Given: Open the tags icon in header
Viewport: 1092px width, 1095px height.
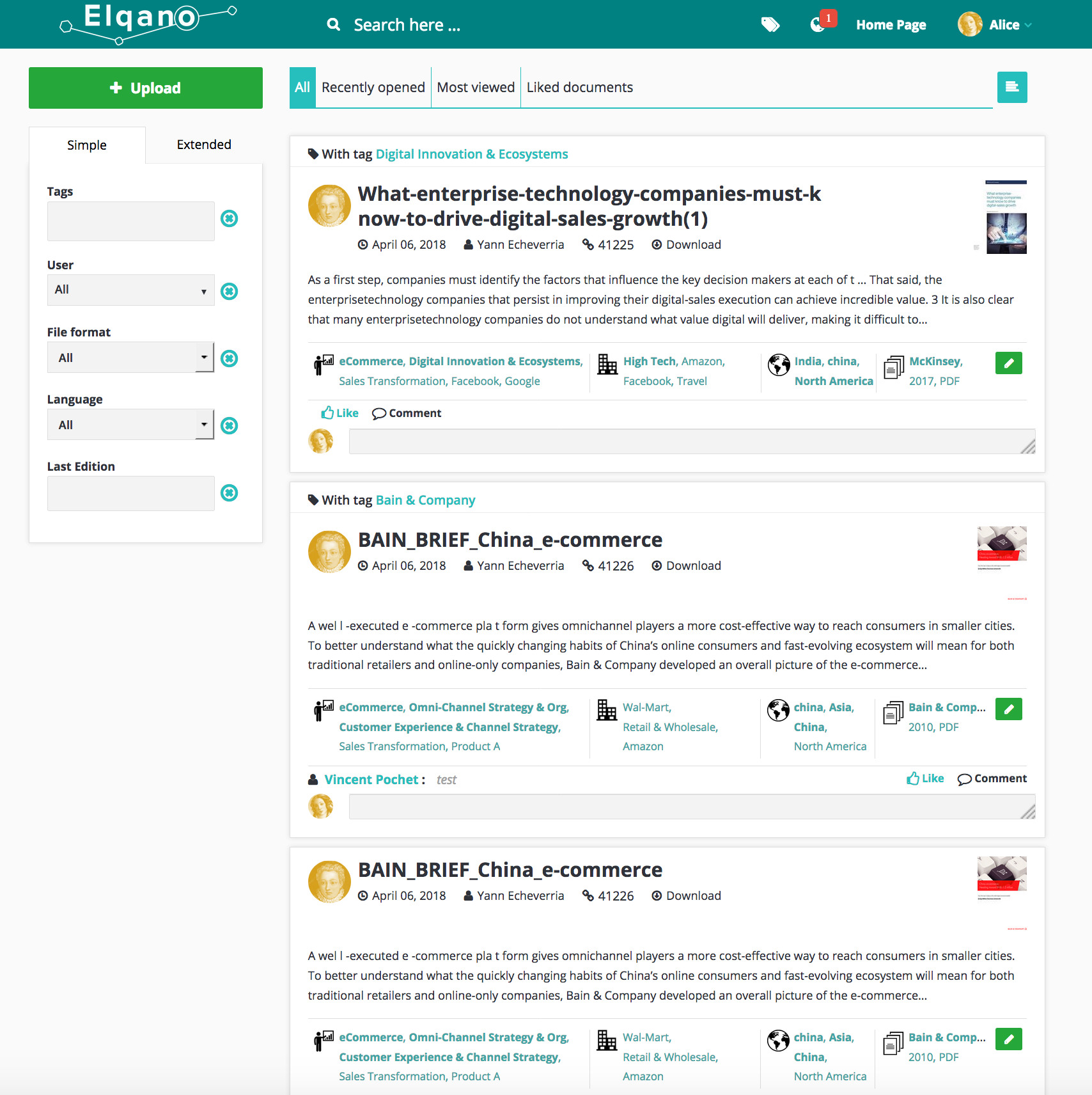Looking at the screenshot, I should pos(770,25).
